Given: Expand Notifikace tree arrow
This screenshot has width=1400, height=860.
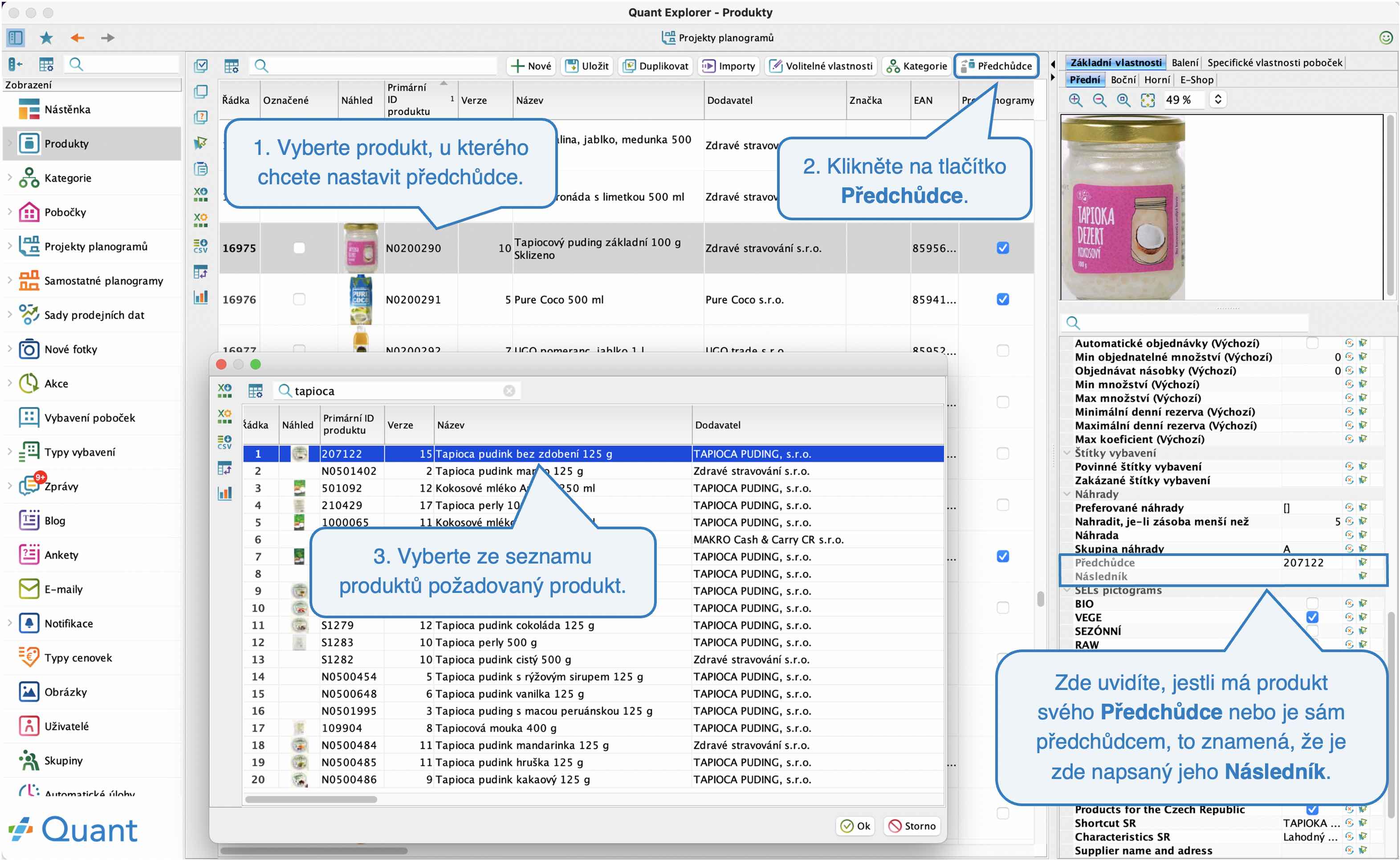Looking at the screenshot, I should pyautogui.click(x=10, y=623).
